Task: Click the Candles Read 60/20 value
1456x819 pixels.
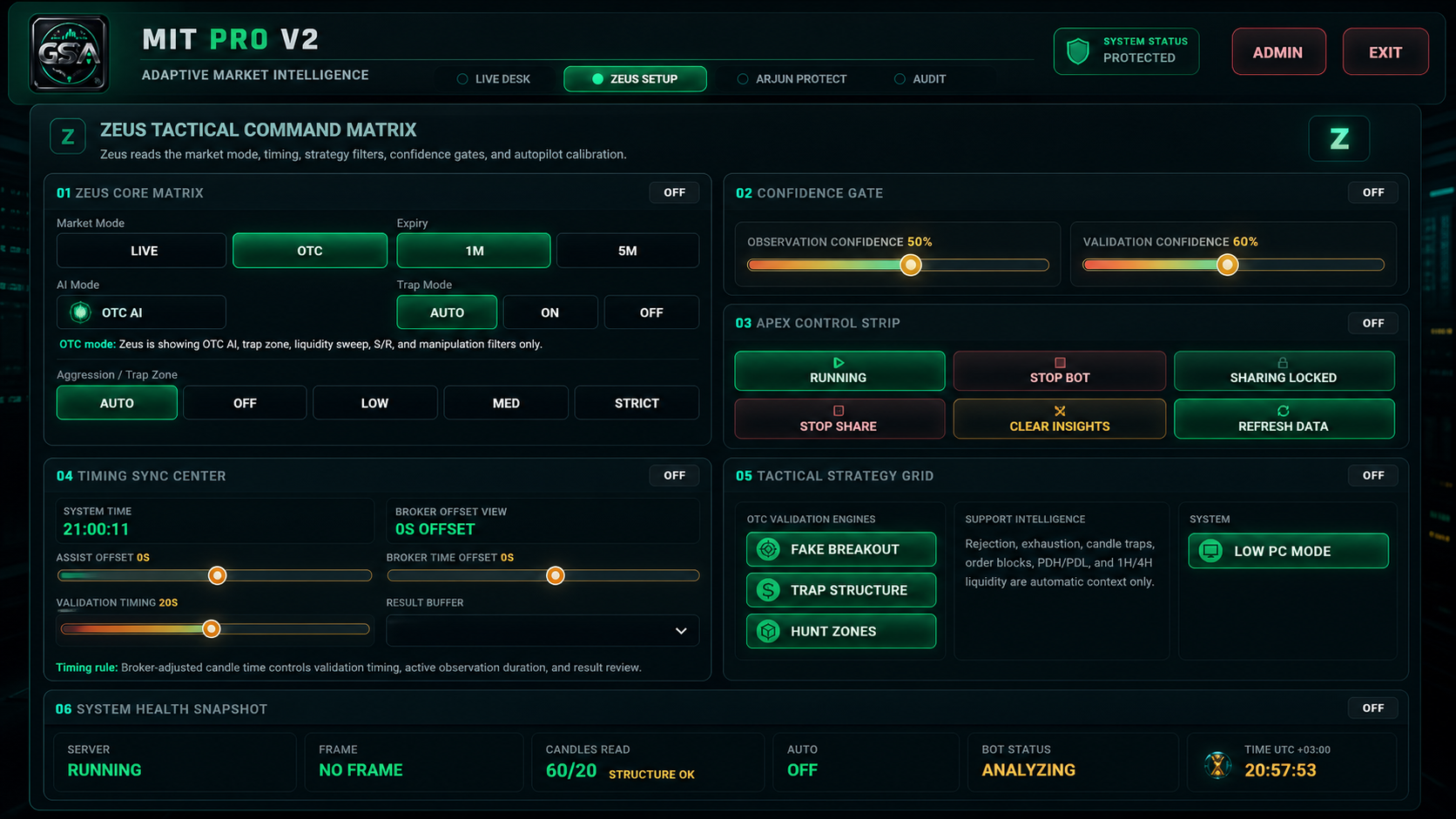Action: pos(571,770)
